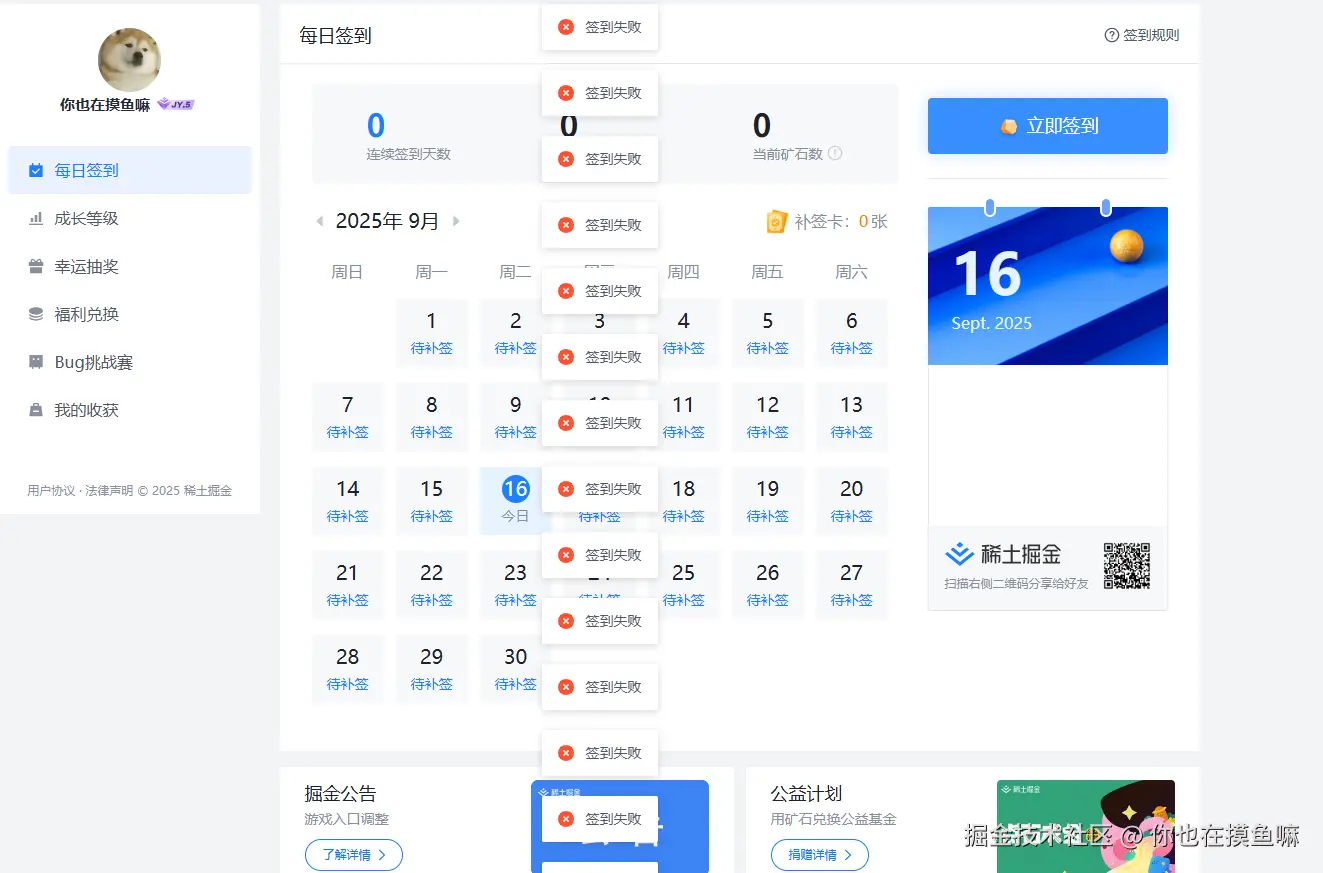Open 福利兑换 in the left sidebar
Image resolution: width=1323 pixels, height=873 pixels.
coord(34,314)
